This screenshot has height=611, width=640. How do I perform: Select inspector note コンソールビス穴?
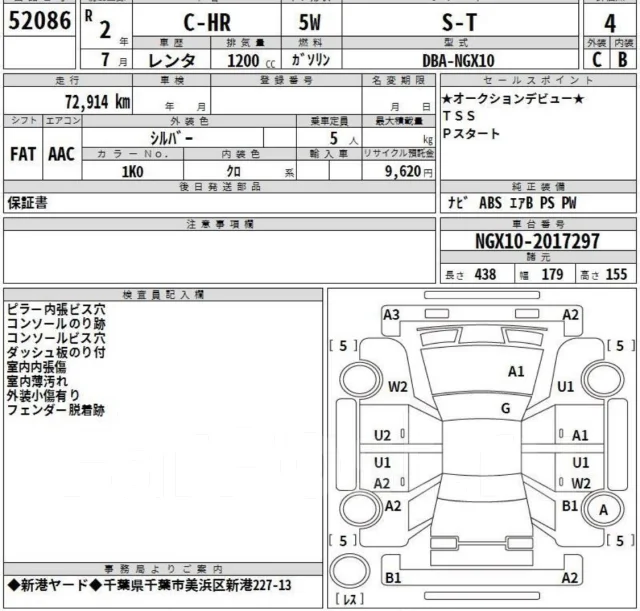click(56, 338)
